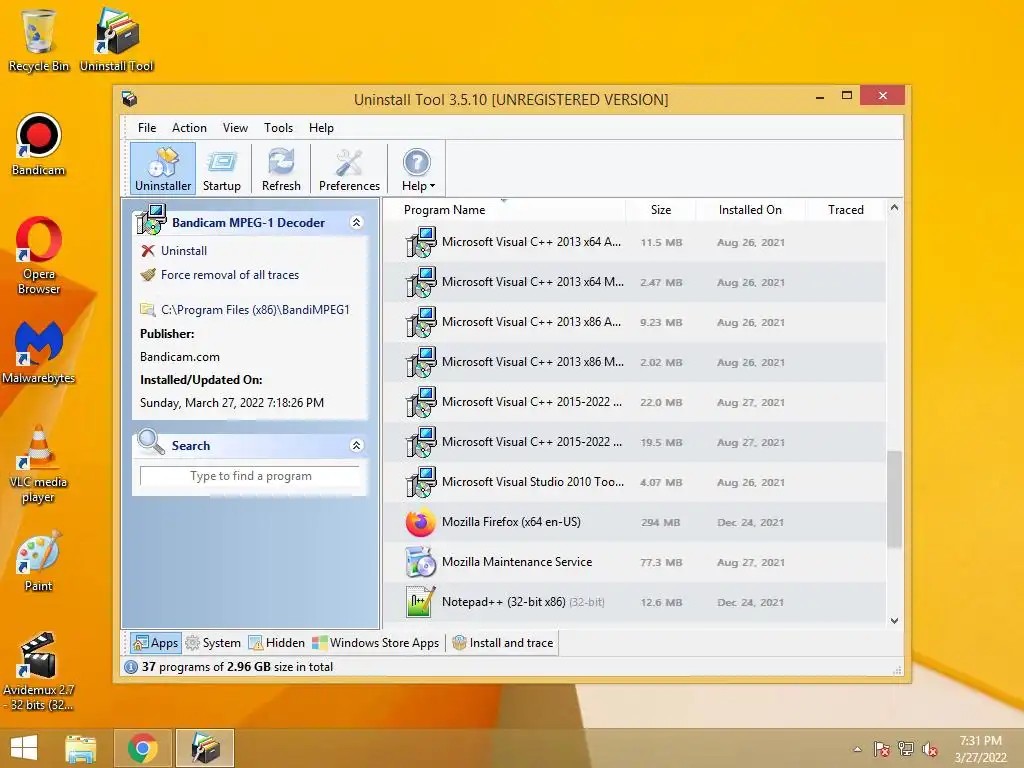Click the Uninstall Tool taskbar button
The image size is (1024, 768).
click(205, 748)
